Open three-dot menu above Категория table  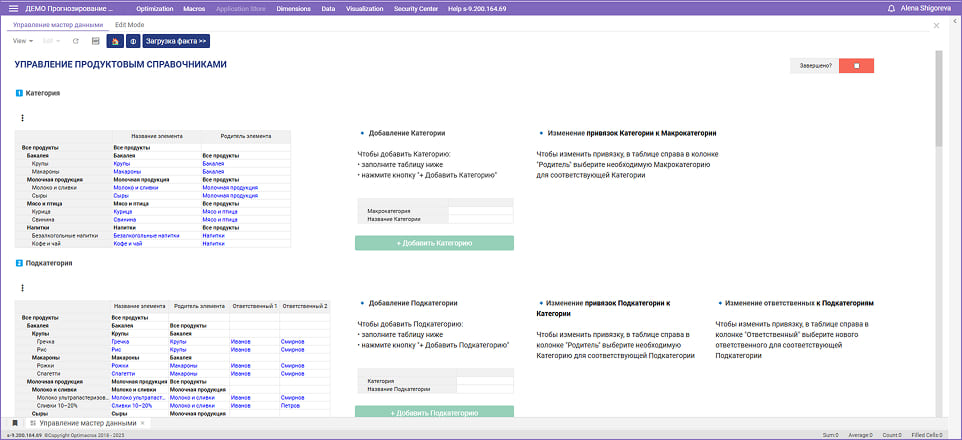click(22, 117)
